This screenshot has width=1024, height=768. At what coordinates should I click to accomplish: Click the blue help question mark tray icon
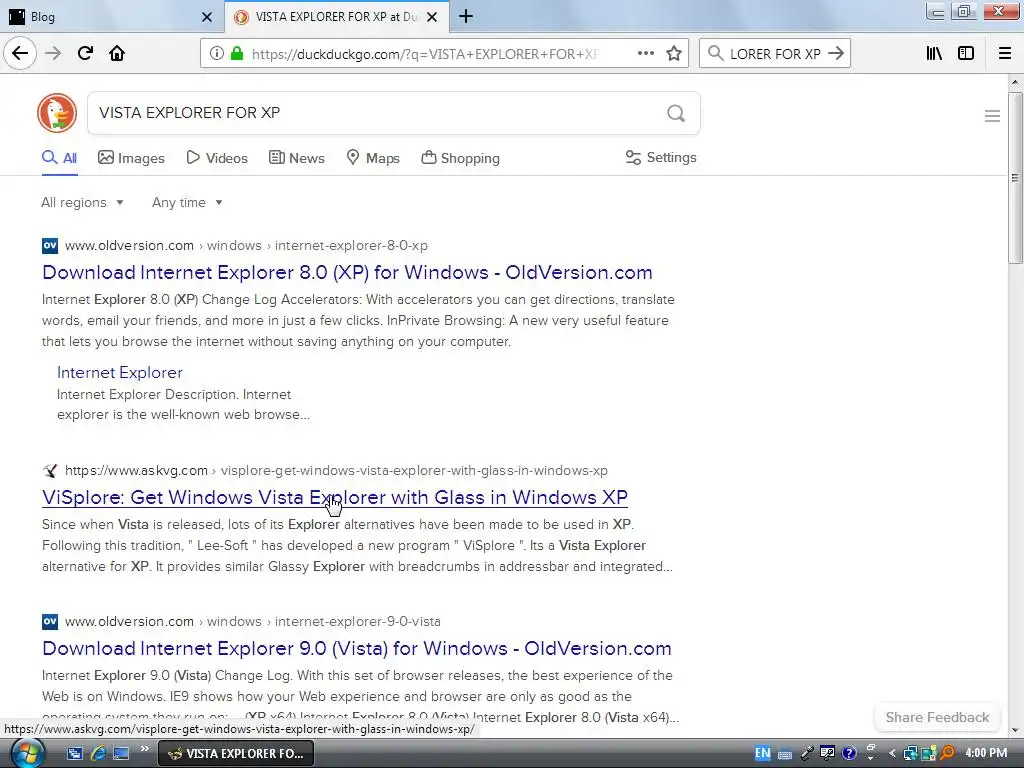(x=848, y=753)
